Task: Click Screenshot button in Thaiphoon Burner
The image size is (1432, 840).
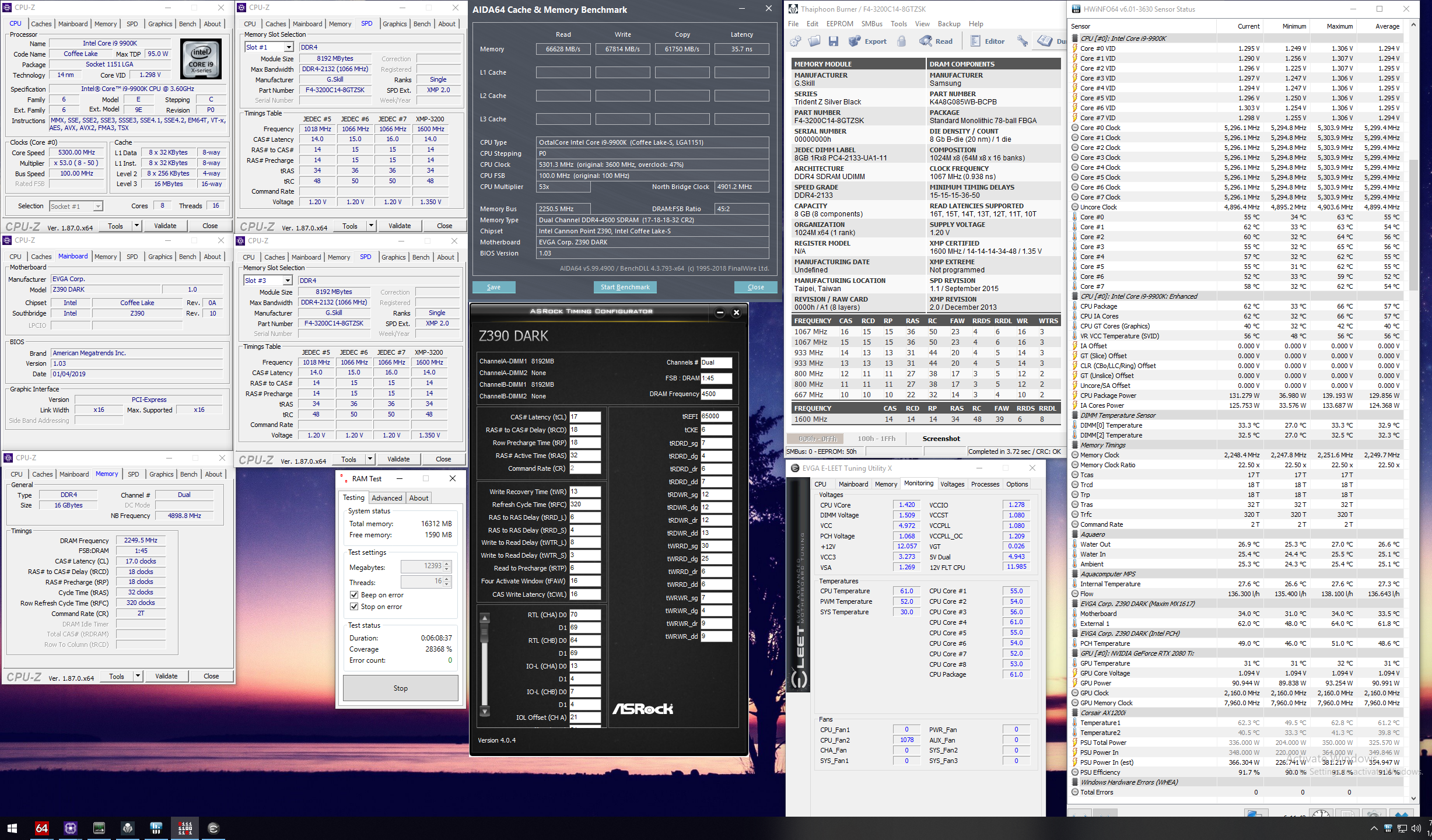Action: (x=941, y=439)
